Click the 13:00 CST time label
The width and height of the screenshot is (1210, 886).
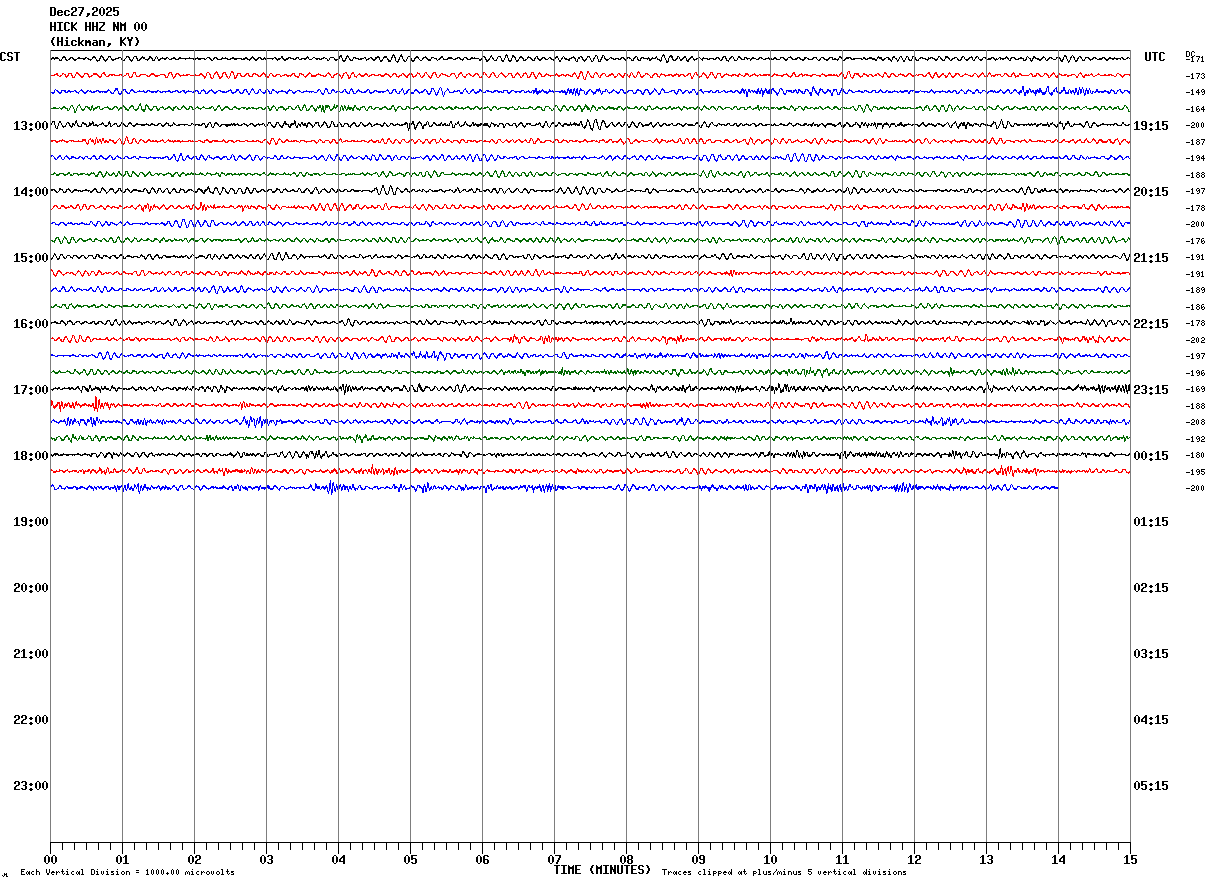(x=31, y=126)
